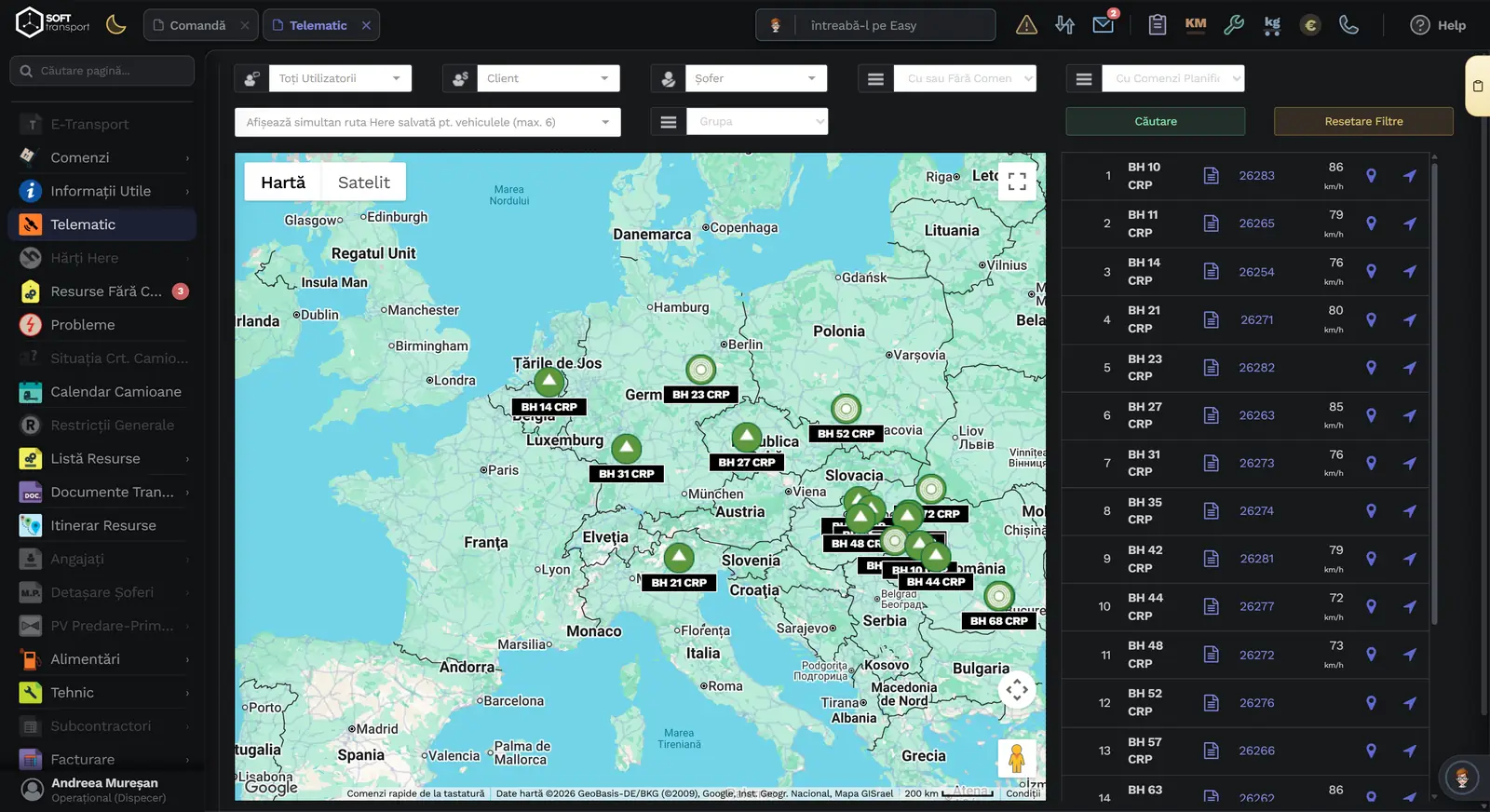
Task: Toggle dark mode moon icon
Action: [x=116, y=24]
